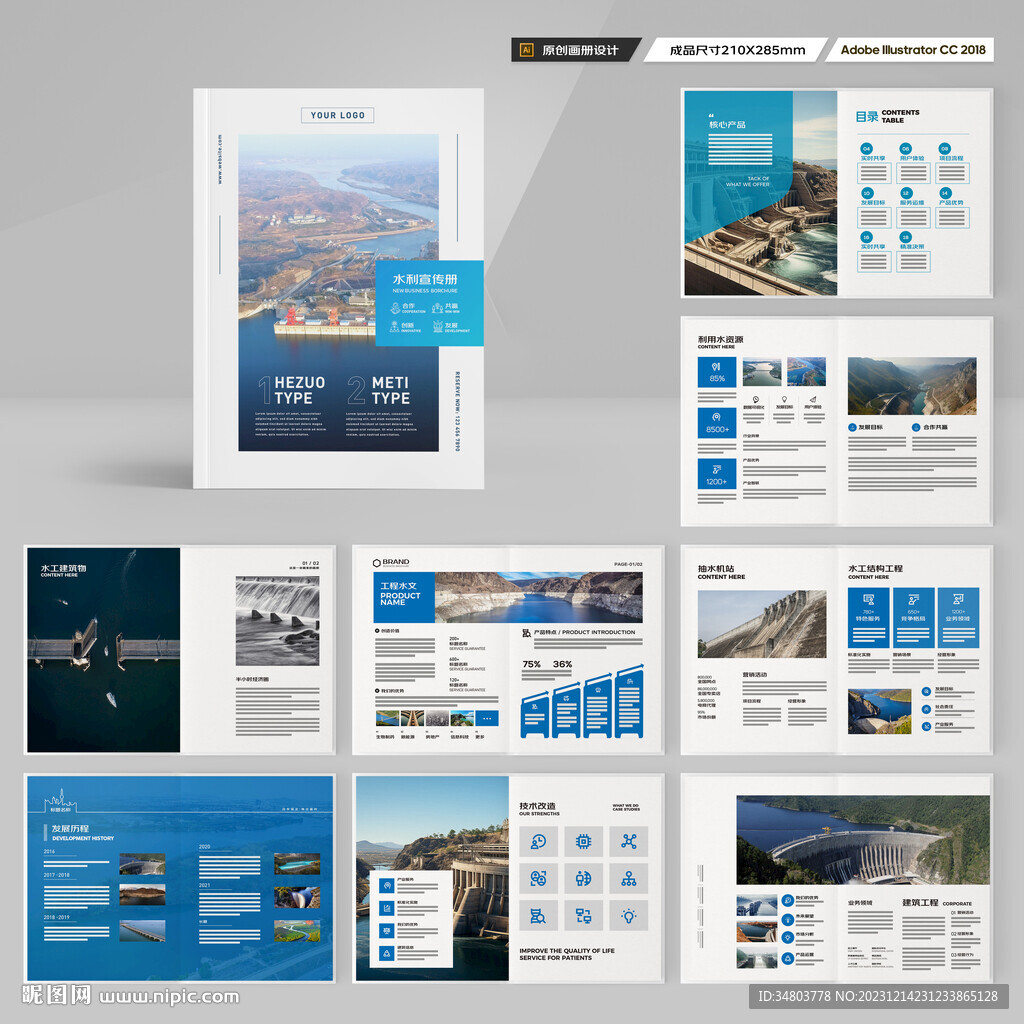Click the 发展历程 DEVELOPMENT HISTORY heading

pyautogui.click(x=82, y=832)
